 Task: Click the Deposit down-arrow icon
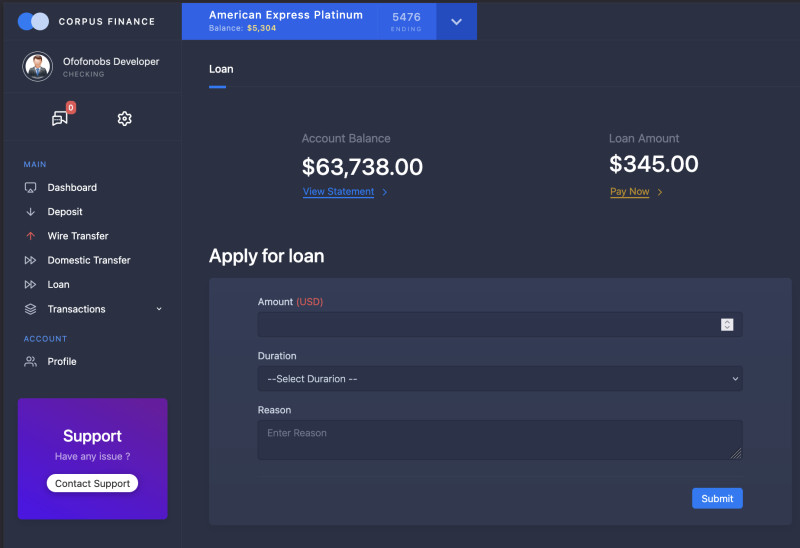30,212
